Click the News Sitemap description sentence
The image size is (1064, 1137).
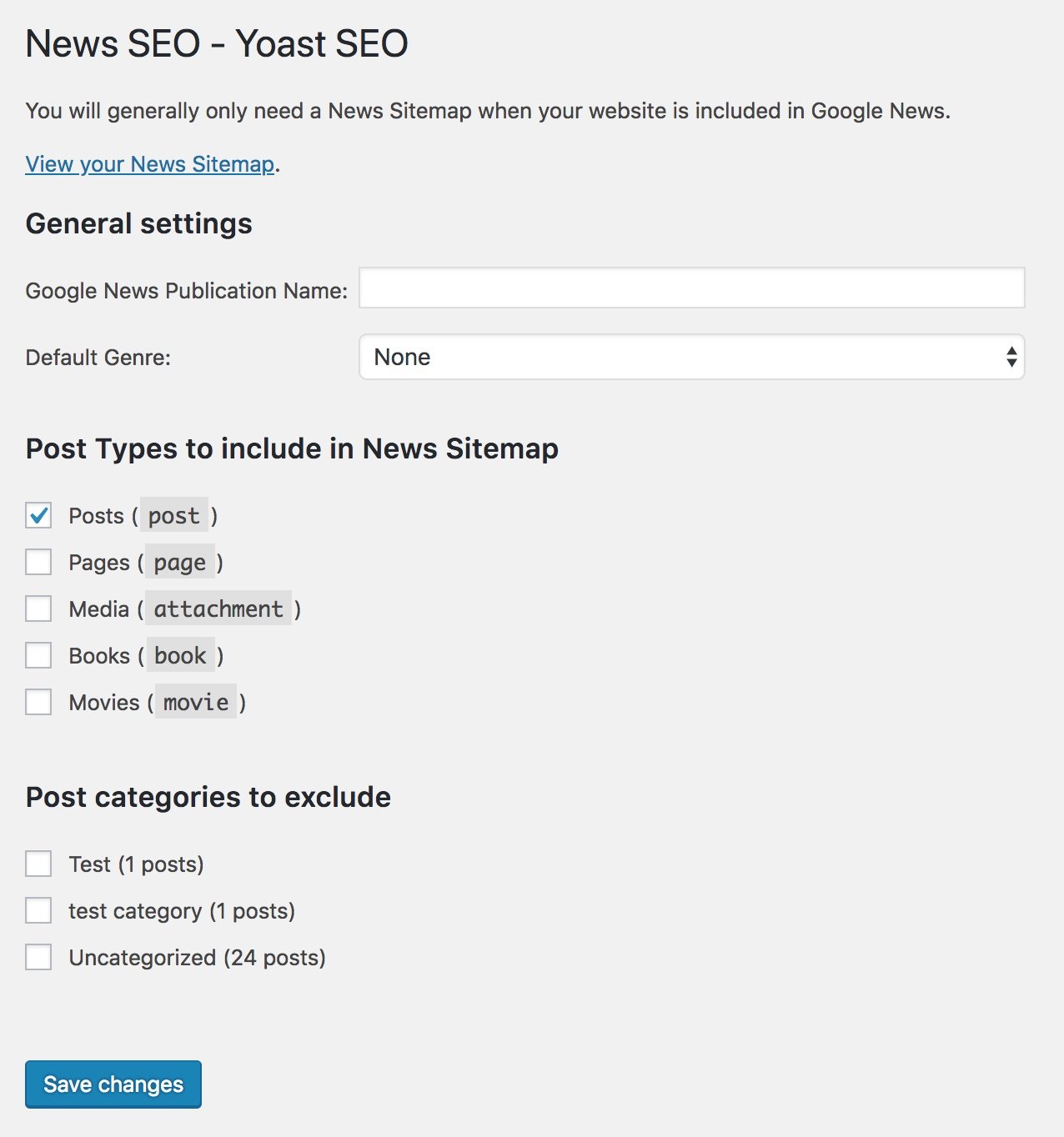(488, 111)
